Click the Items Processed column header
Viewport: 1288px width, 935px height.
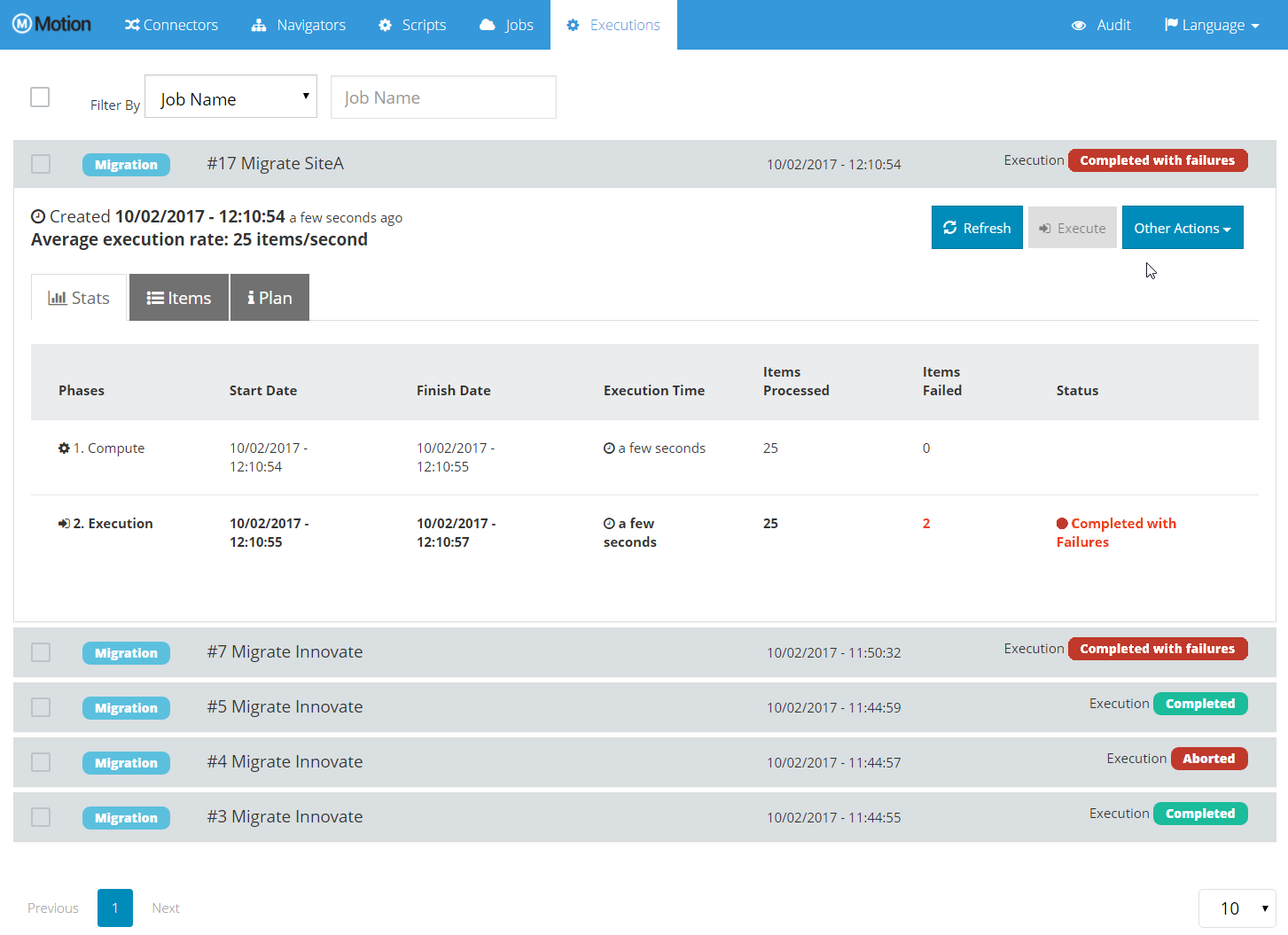[796, 381]
